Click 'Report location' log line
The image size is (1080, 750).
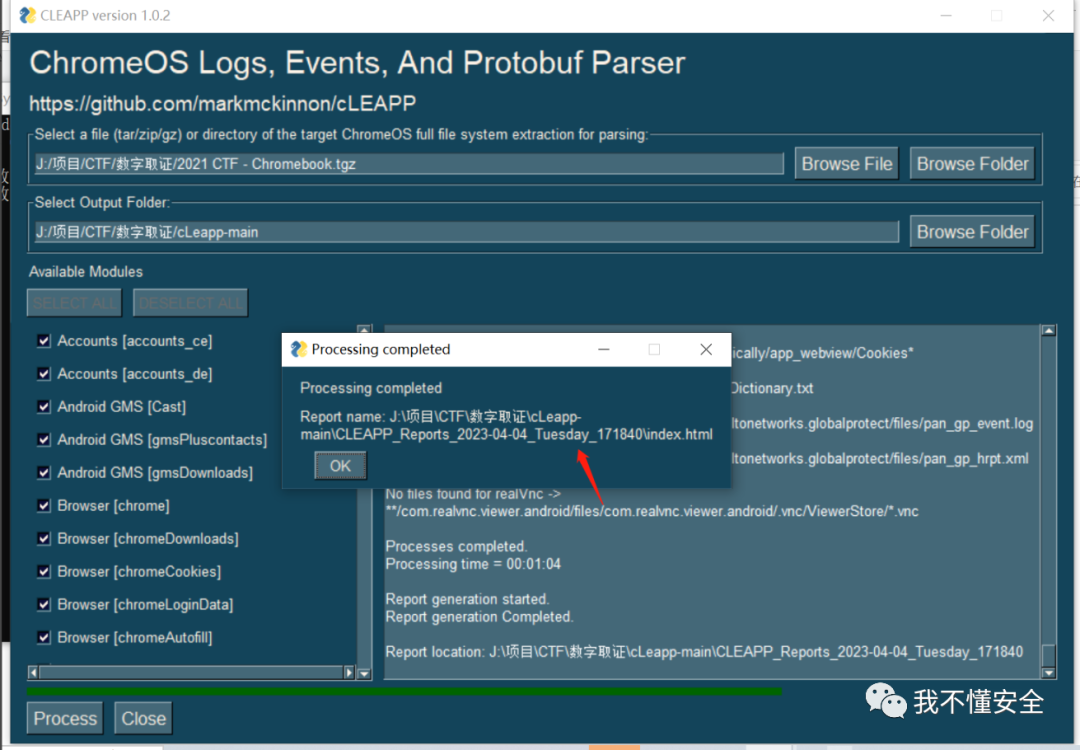tap(704, 652)
